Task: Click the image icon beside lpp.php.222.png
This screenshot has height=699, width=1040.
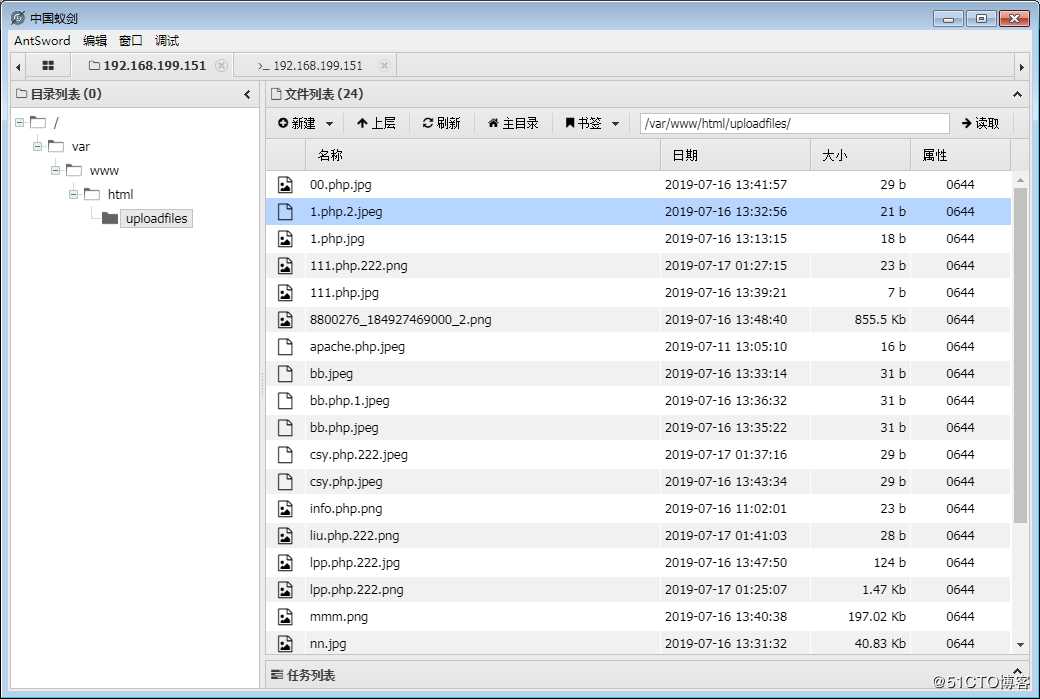Action: [x=285, y=590]
